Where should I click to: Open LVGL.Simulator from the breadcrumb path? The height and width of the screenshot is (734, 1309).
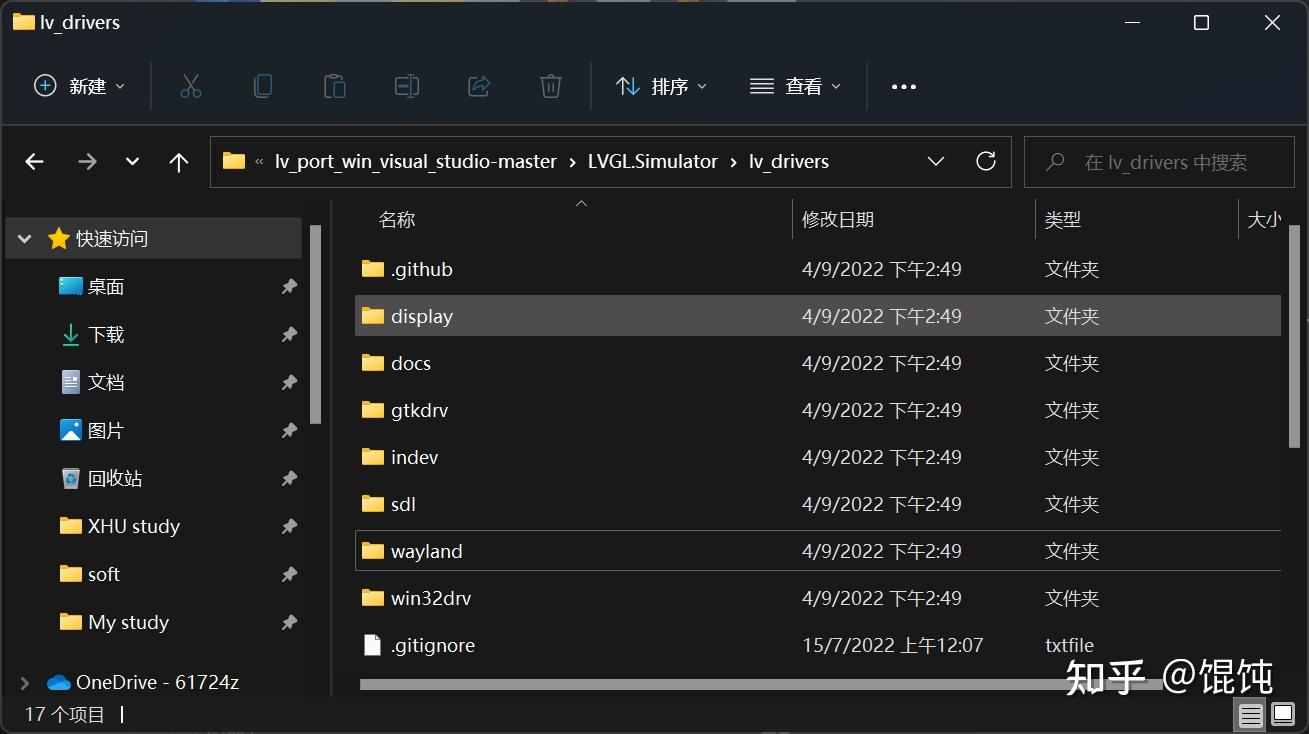tap(652, 161)
